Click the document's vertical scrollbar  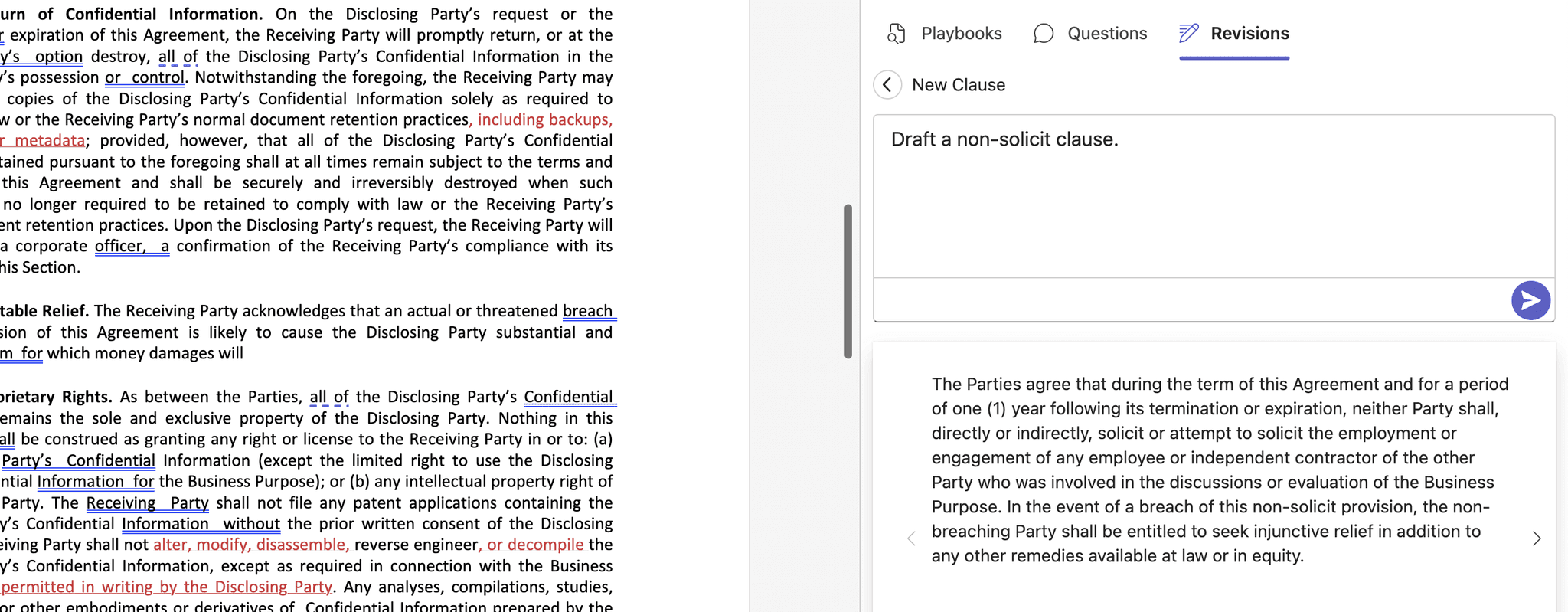848,280
